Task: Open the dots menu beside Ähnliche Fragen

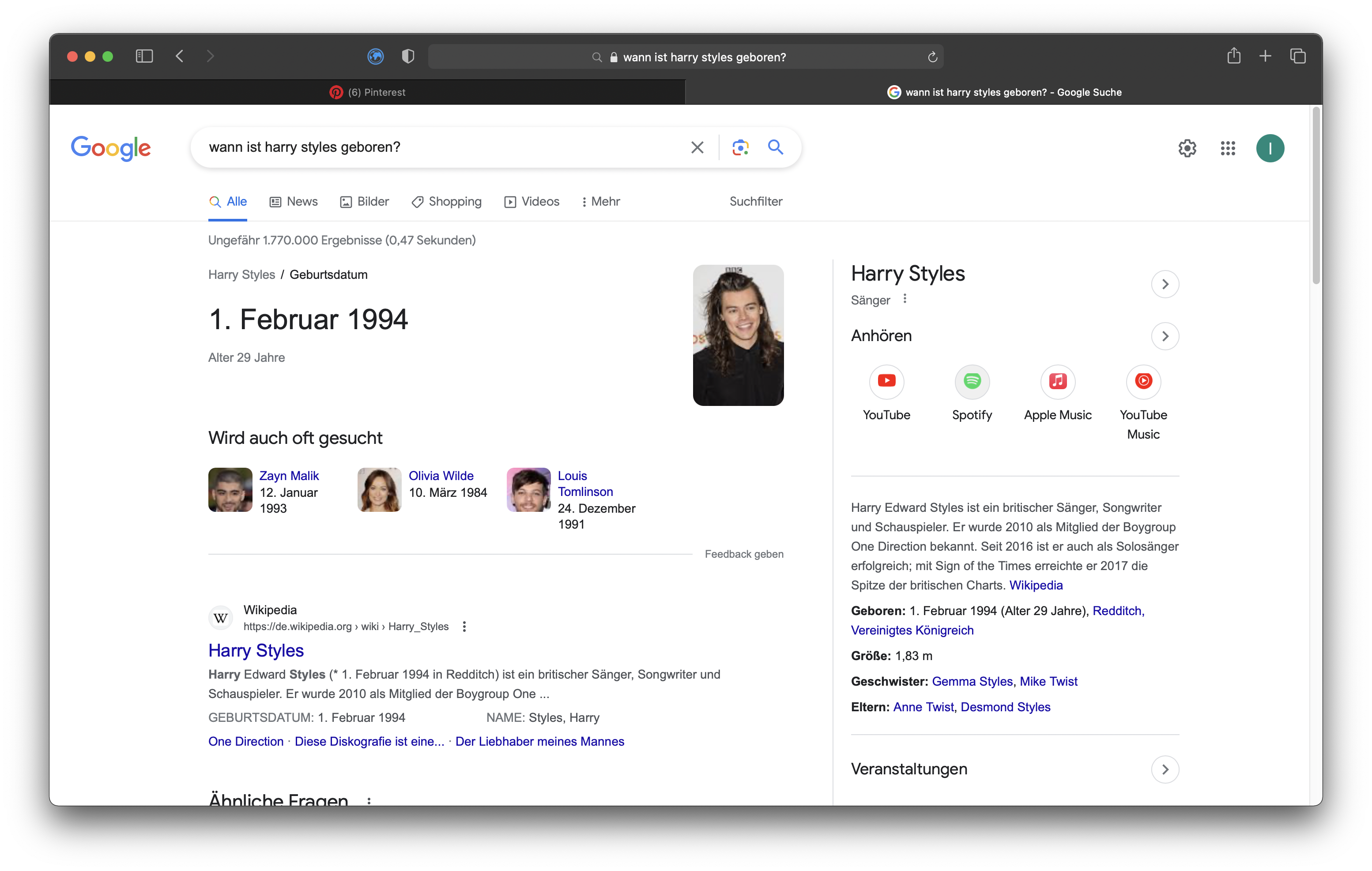Action: click(x=369, y=801)
